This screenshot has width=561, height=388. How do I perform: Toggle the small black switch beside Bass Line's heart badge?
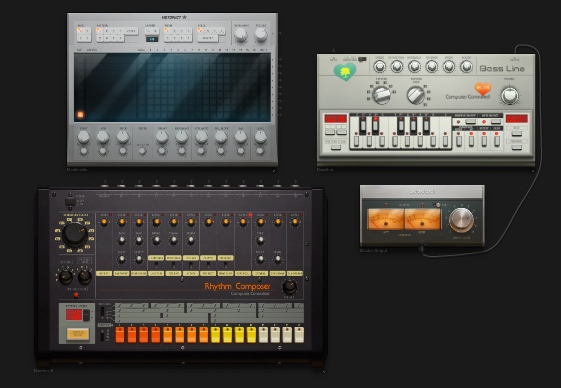pos(362,59)
